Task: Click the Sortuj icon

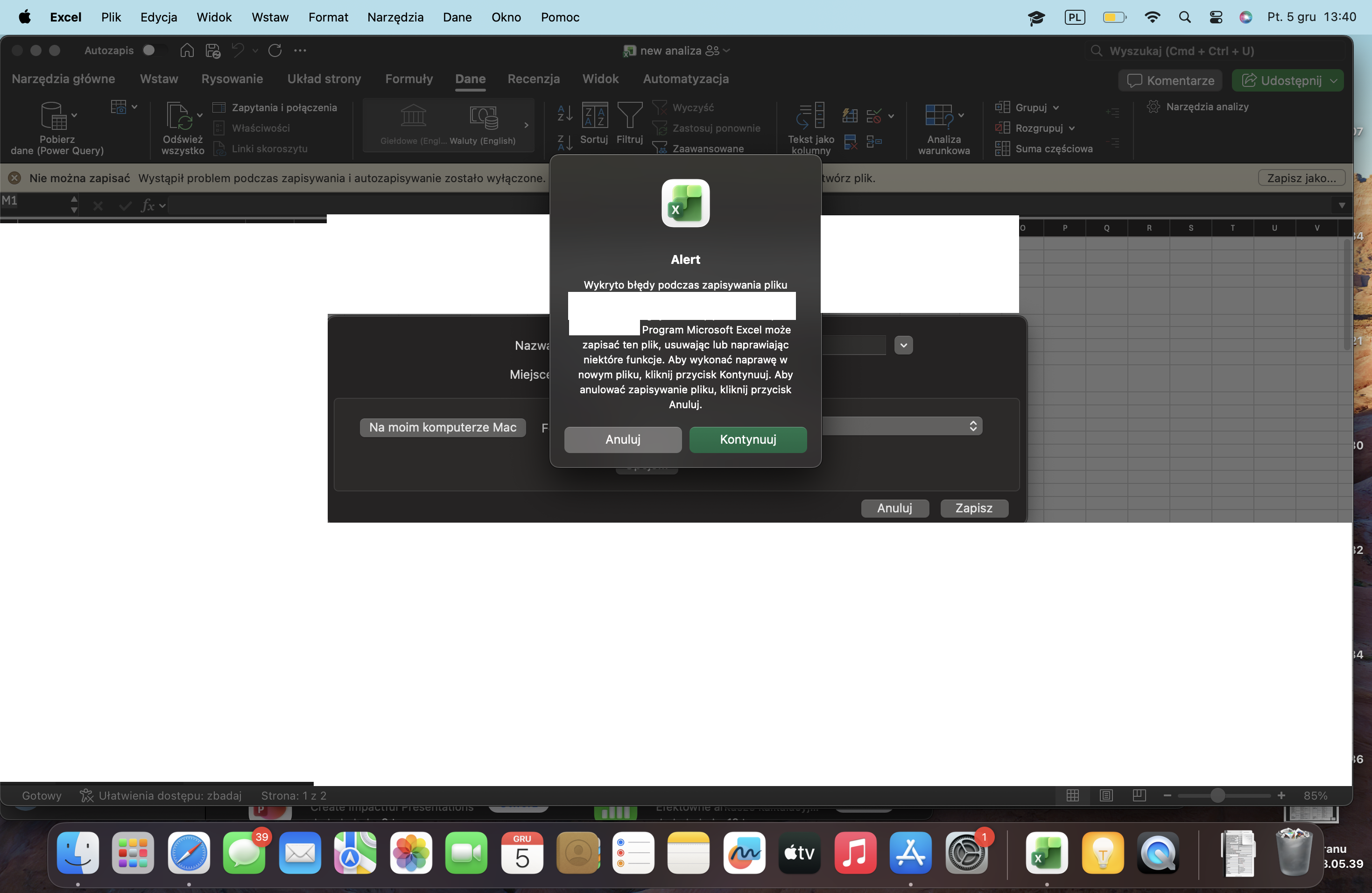Action: coord(594,115)
